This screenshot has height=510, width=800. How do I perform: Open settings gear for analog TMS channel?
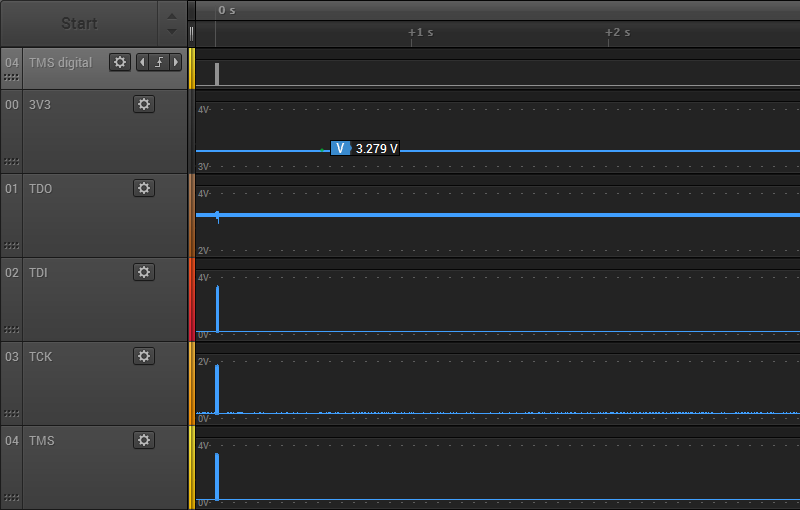point(144,440)
